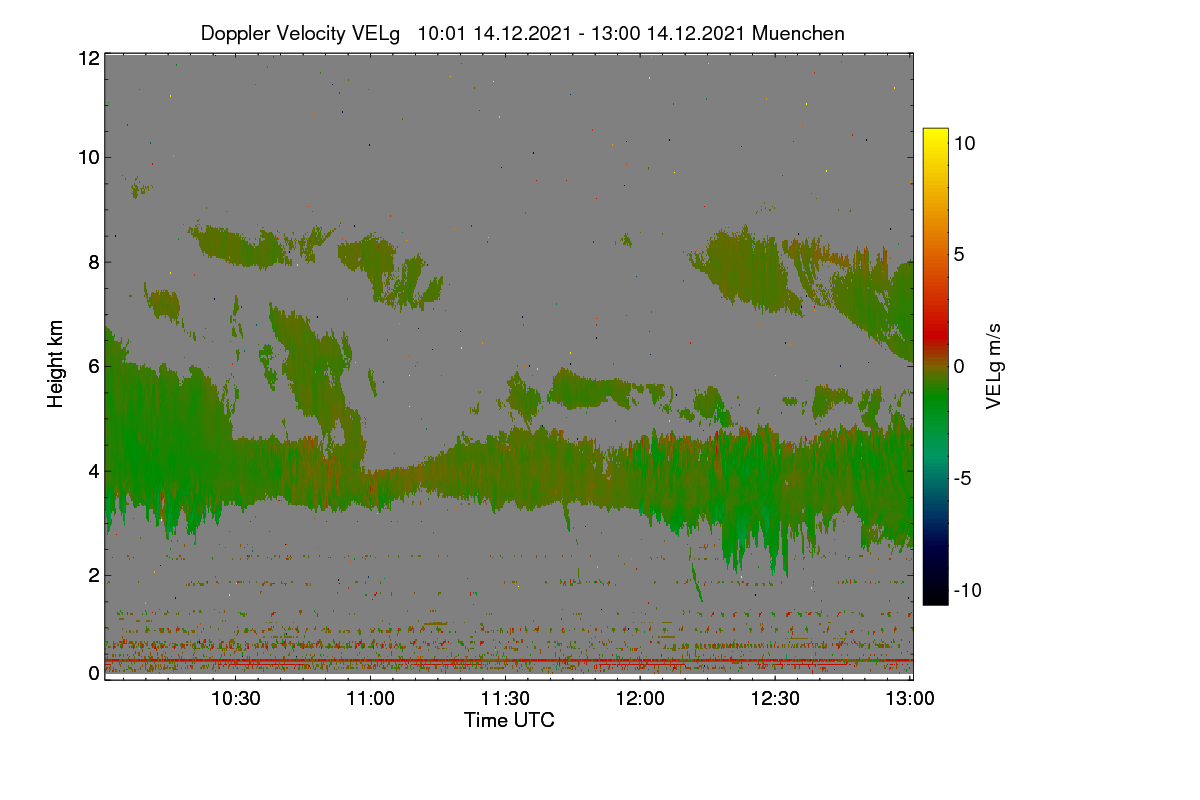Select the 11:00 time axis tick label
Image resolution: width=1200 pixels, height=800 pixels.
371,698
